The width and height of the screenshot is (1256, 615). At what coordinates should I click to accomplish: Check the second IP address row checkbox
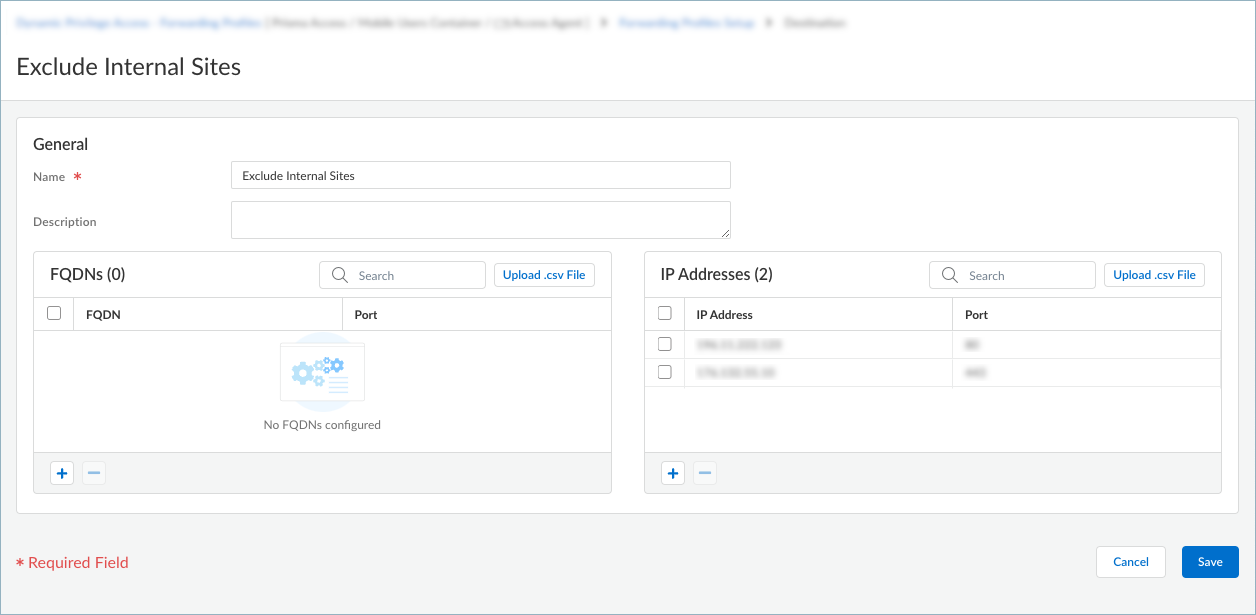click(665, 372)
